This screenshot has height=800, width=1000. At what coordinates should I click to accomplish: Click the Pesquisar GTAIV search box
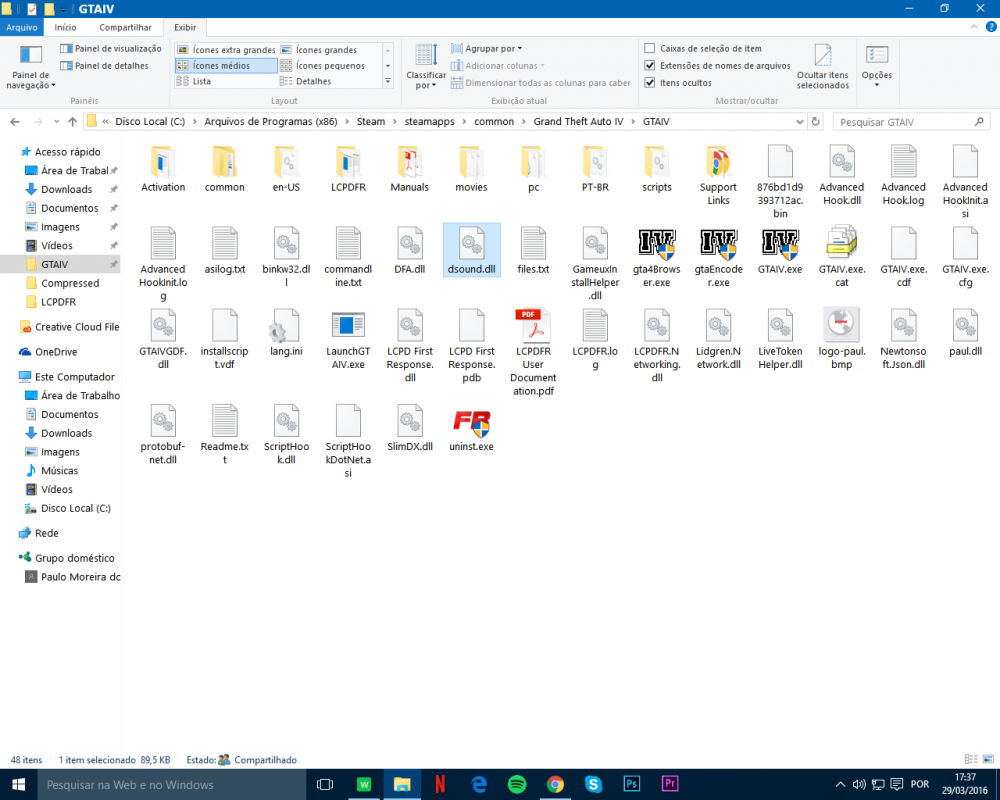[x=912, y=121]
